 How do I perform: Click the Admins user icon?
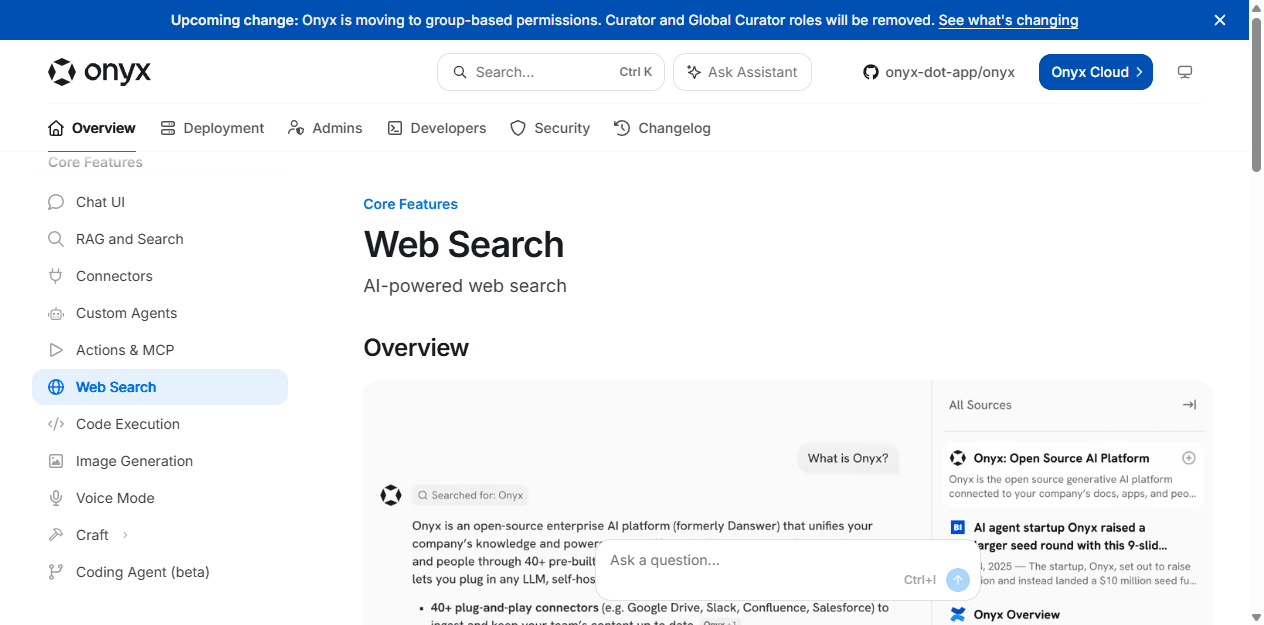(x=296, y=128)
